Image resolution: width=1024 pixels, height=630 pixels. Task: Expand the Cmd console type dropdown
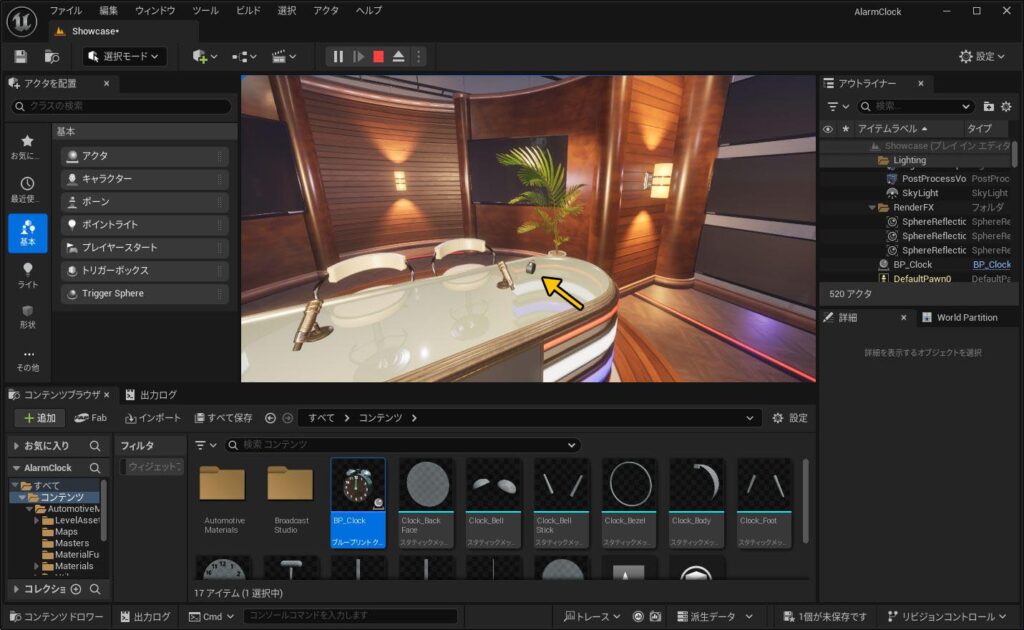coord(211,617)
